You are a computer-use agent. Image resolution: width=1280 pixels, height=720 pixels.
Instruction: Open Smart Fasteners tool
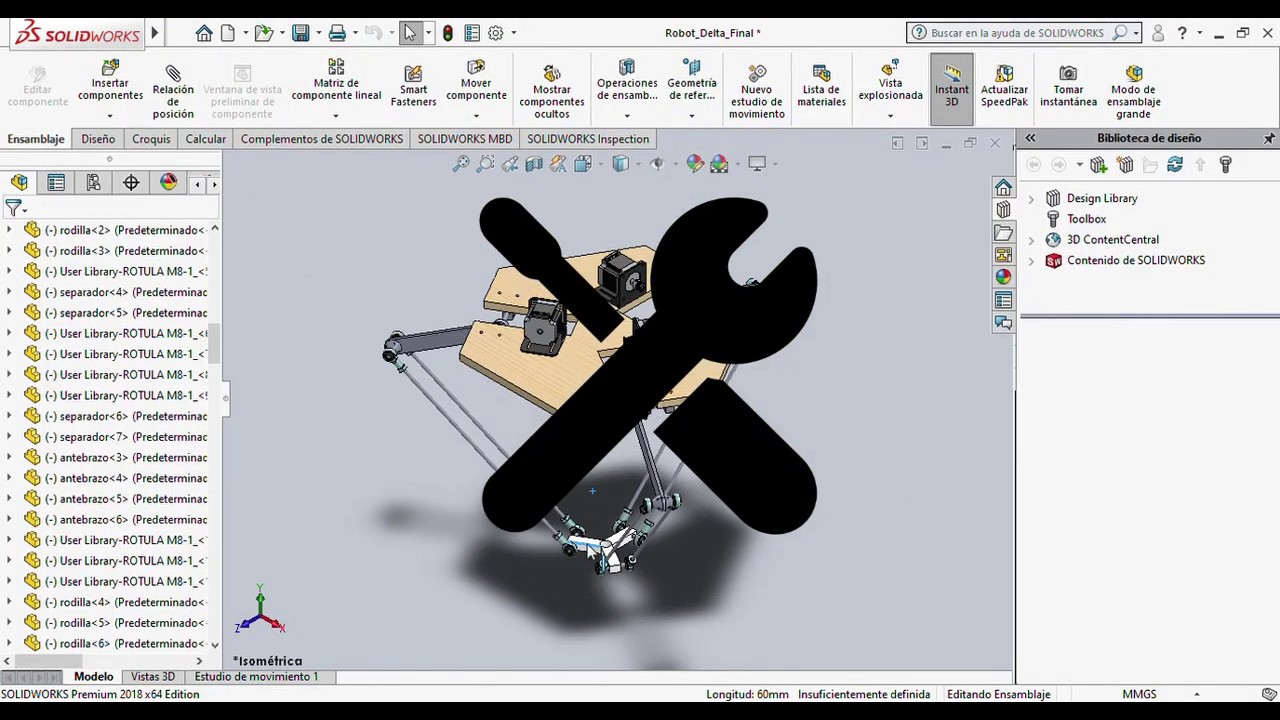413,88
